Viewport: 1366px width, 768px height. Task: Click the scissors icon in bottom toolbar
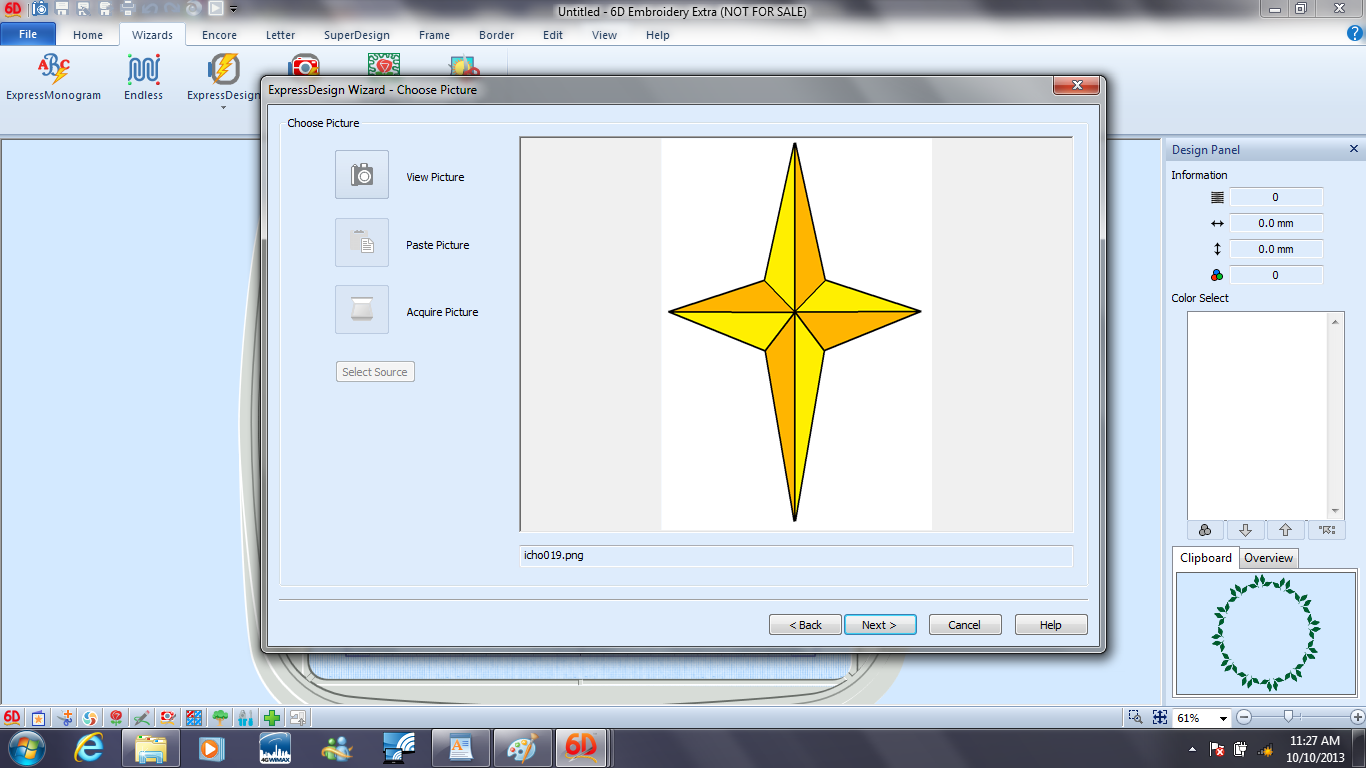click(65, 717)
